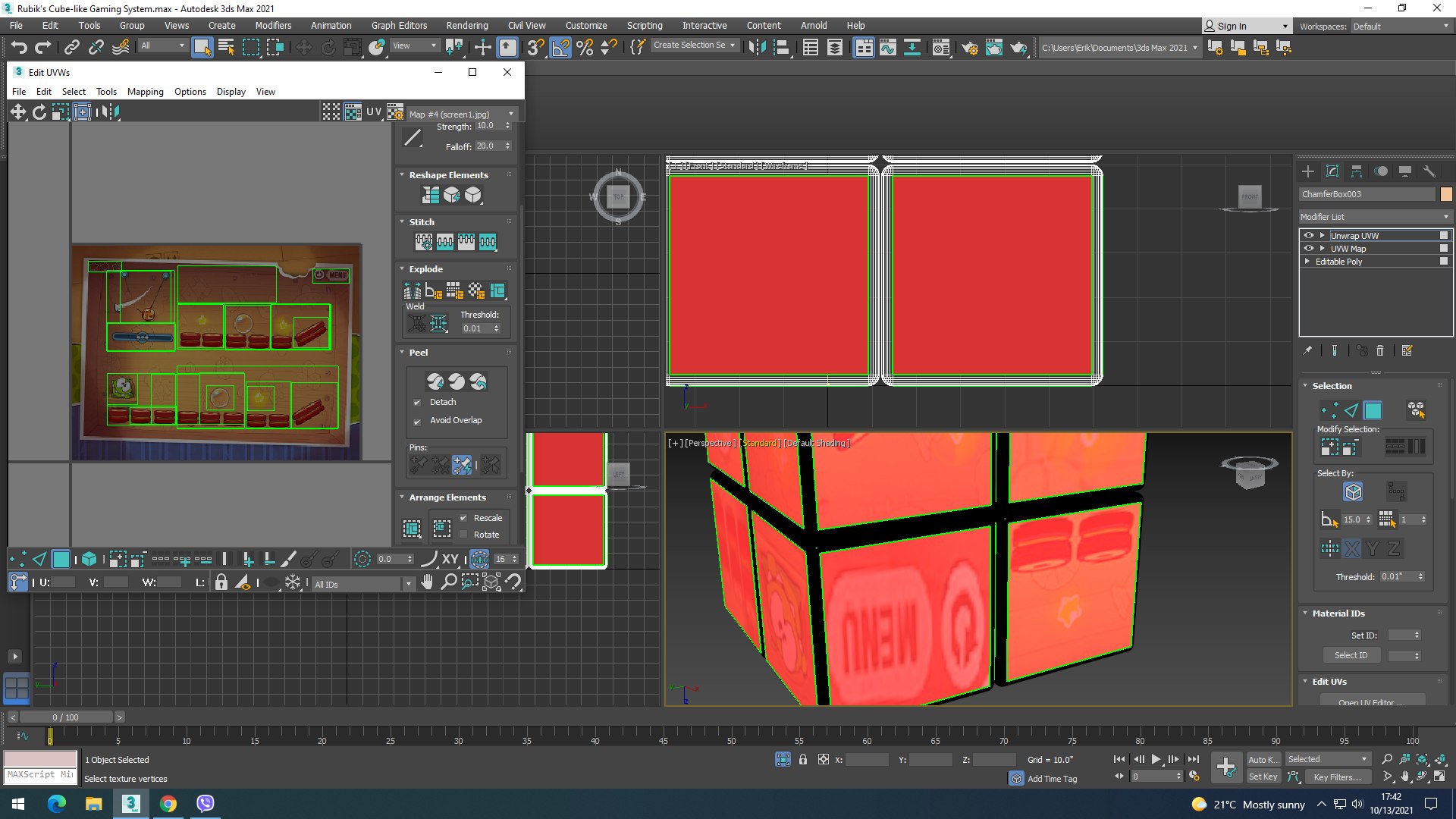Open Google Chrome from the taskbar
Viewport: 1456px width, 819px height.
168,804
